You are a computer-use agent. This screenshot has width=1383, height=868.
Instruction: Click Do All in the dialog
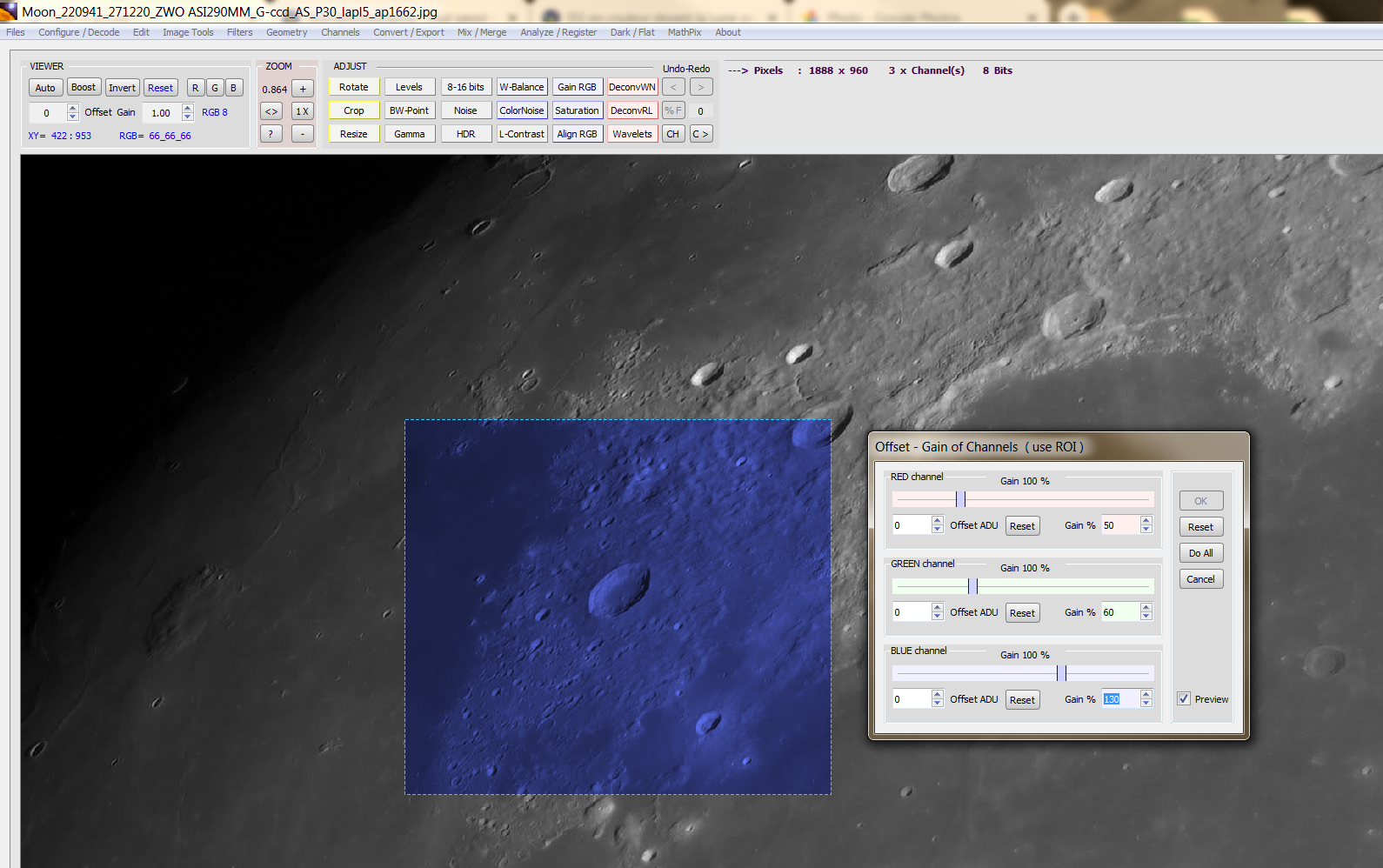click(1201, 553)
